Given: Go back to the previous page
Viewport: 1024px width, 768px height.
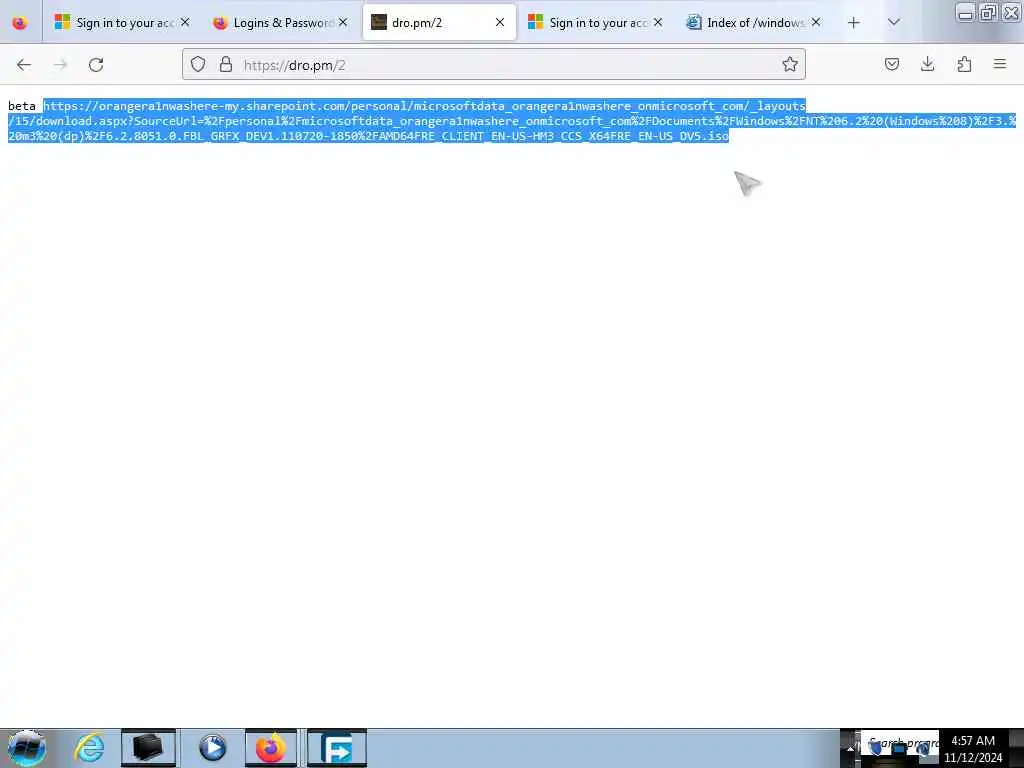Looking at the screenshot, I should 24,65.
